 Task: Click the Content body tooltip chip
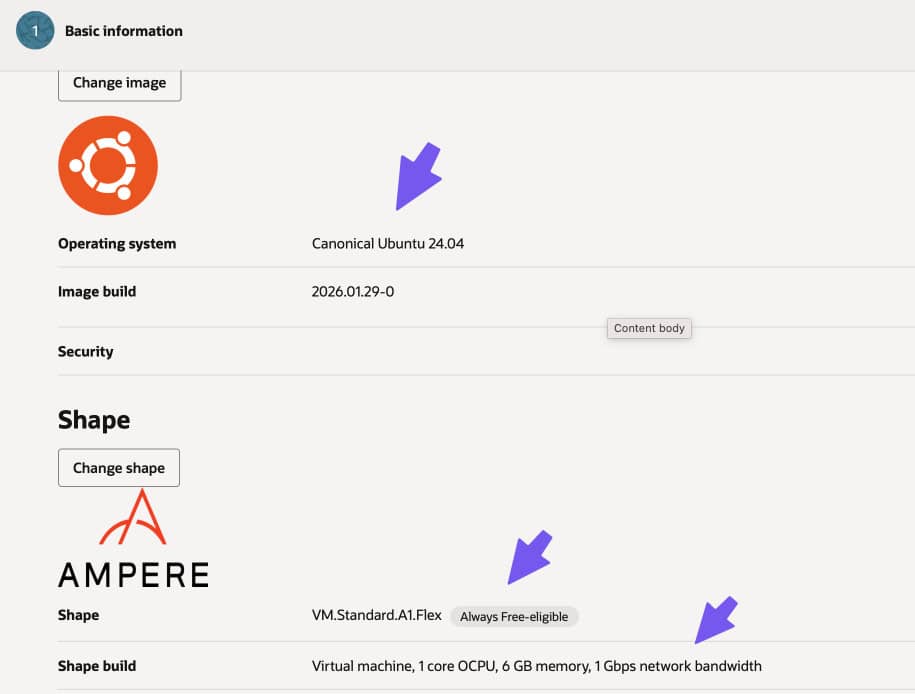649,328
